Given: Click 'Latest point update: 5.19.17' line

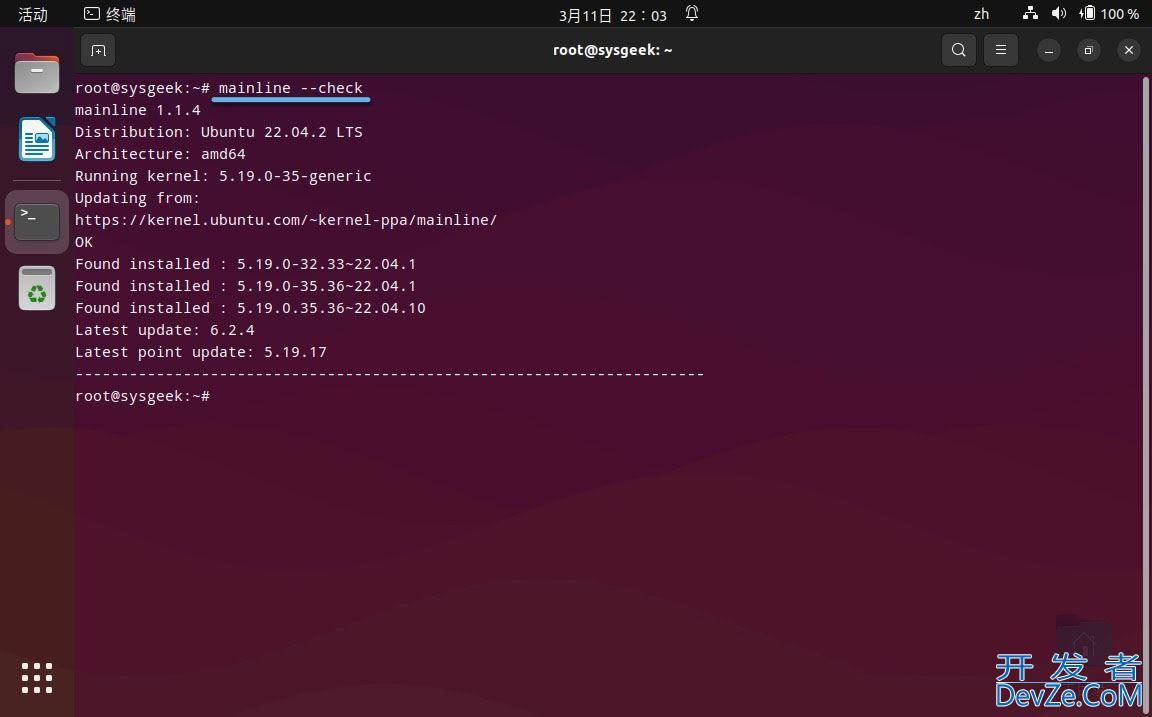Looking at the screenshot, I should (201, 353).
